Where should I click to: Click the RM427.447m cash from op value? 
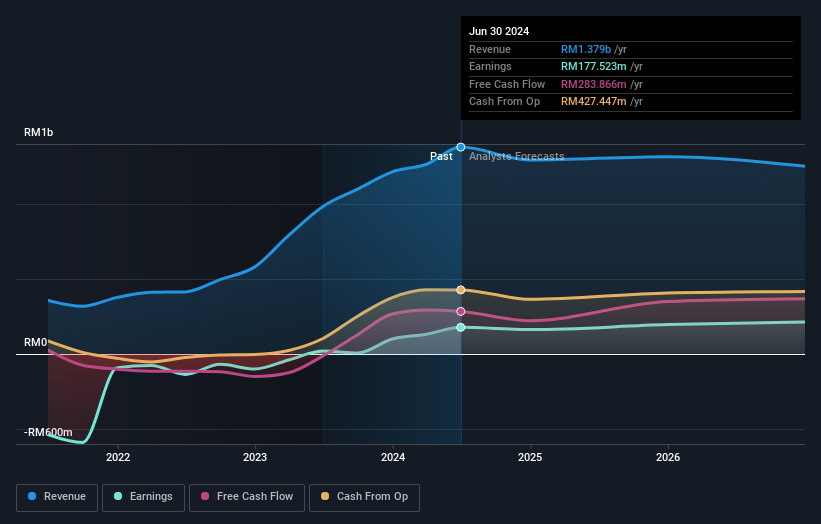tap(594, 102)
